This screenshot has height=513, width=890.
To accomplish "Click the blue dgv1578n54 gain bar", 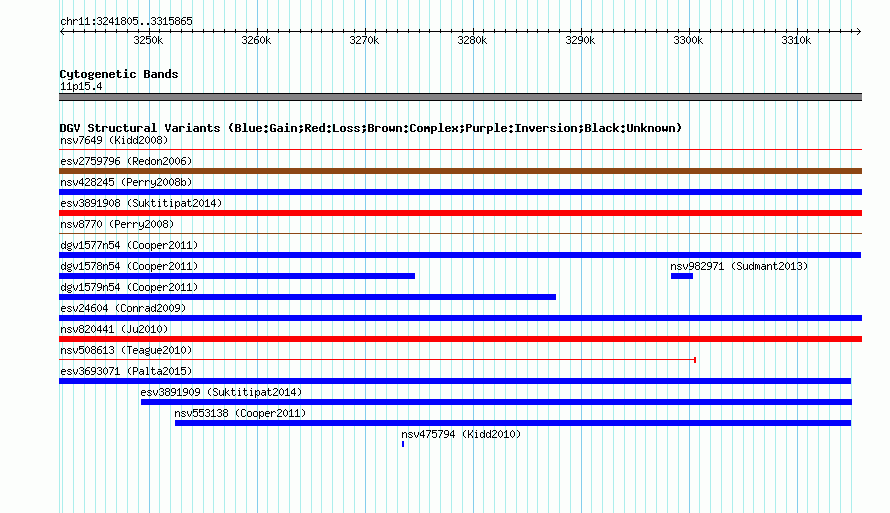I will (237, 276).
